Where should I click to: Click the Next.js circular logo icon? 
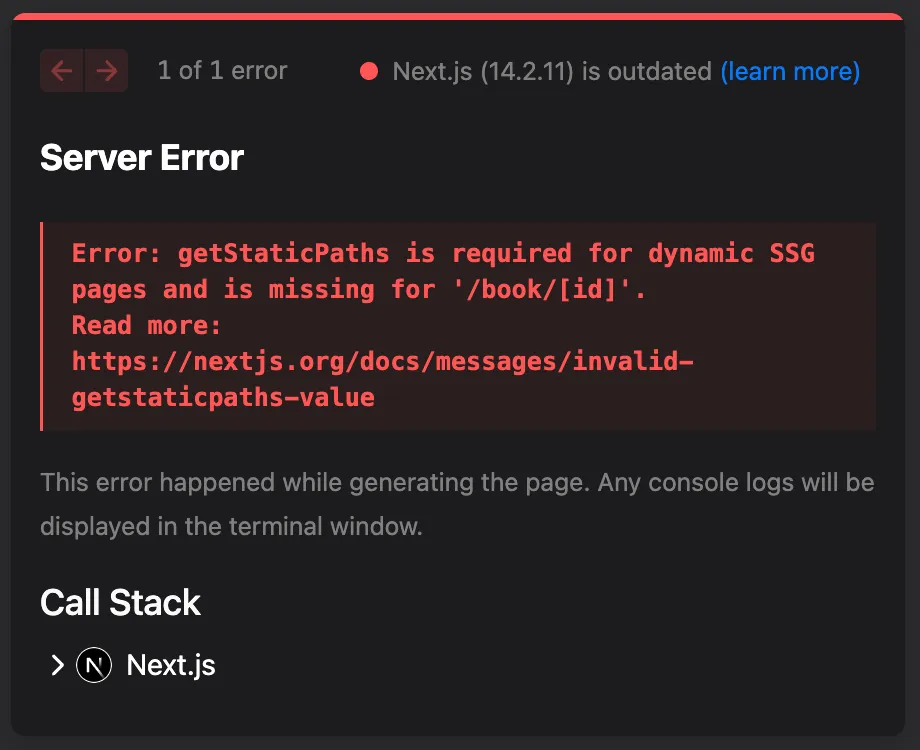94,665
